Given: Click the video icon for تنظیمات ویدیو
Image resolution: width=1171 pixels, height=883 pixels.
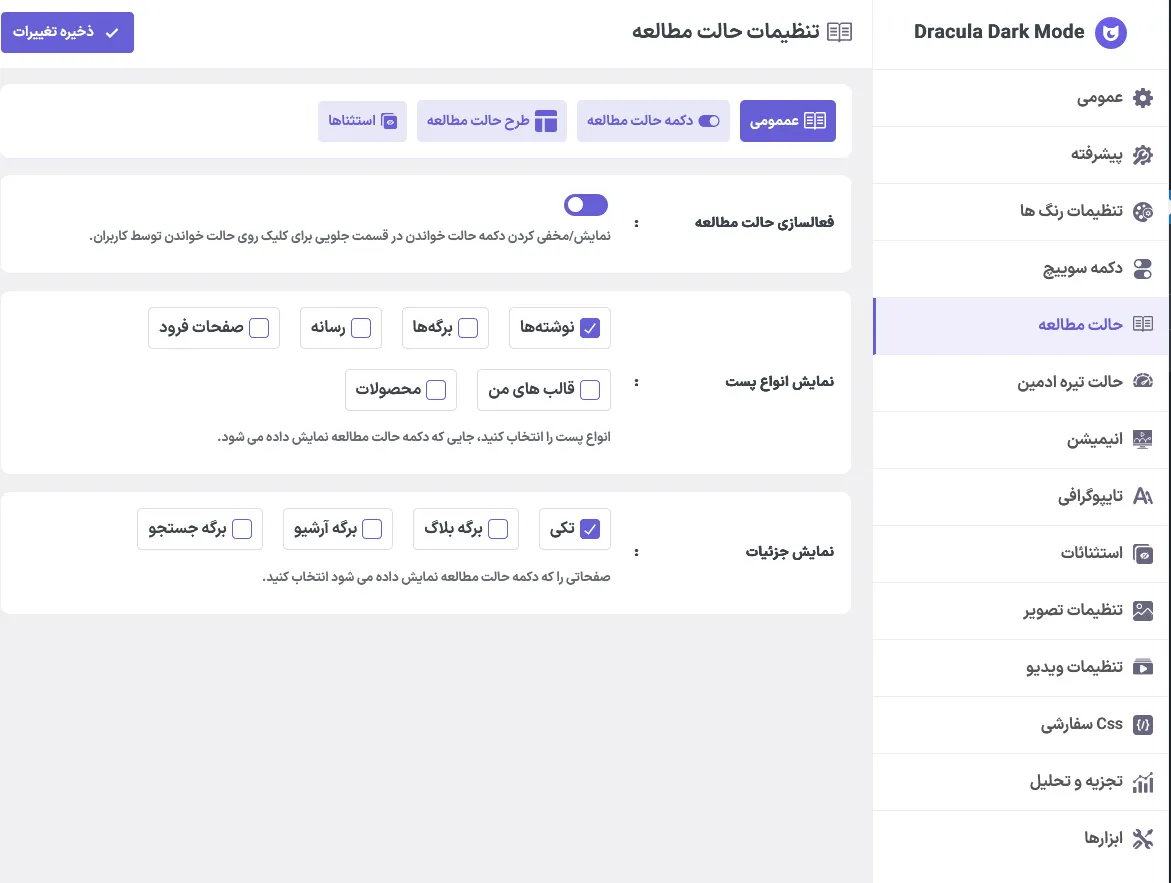Looking at the screenshot, I should point(1143,667).
